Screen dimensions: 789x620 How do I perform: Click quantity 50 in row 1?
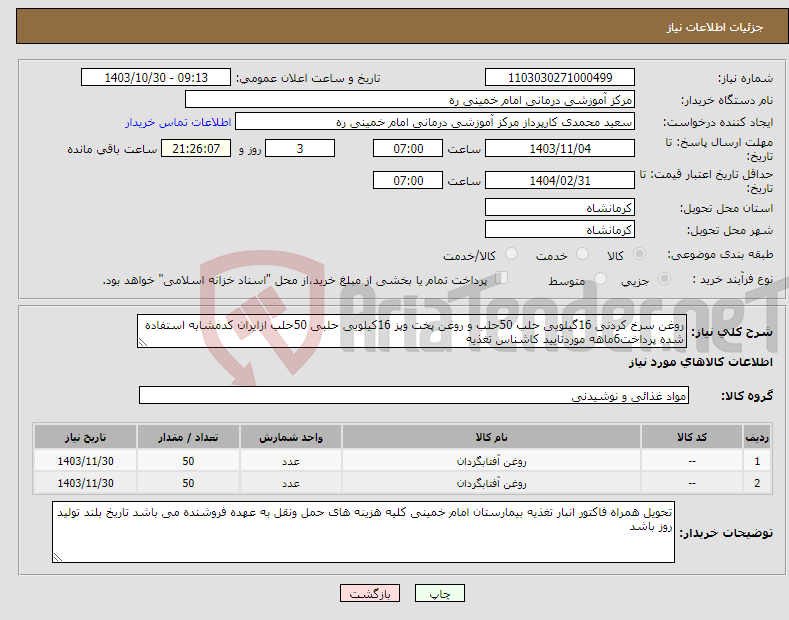(x=188, y=461)
